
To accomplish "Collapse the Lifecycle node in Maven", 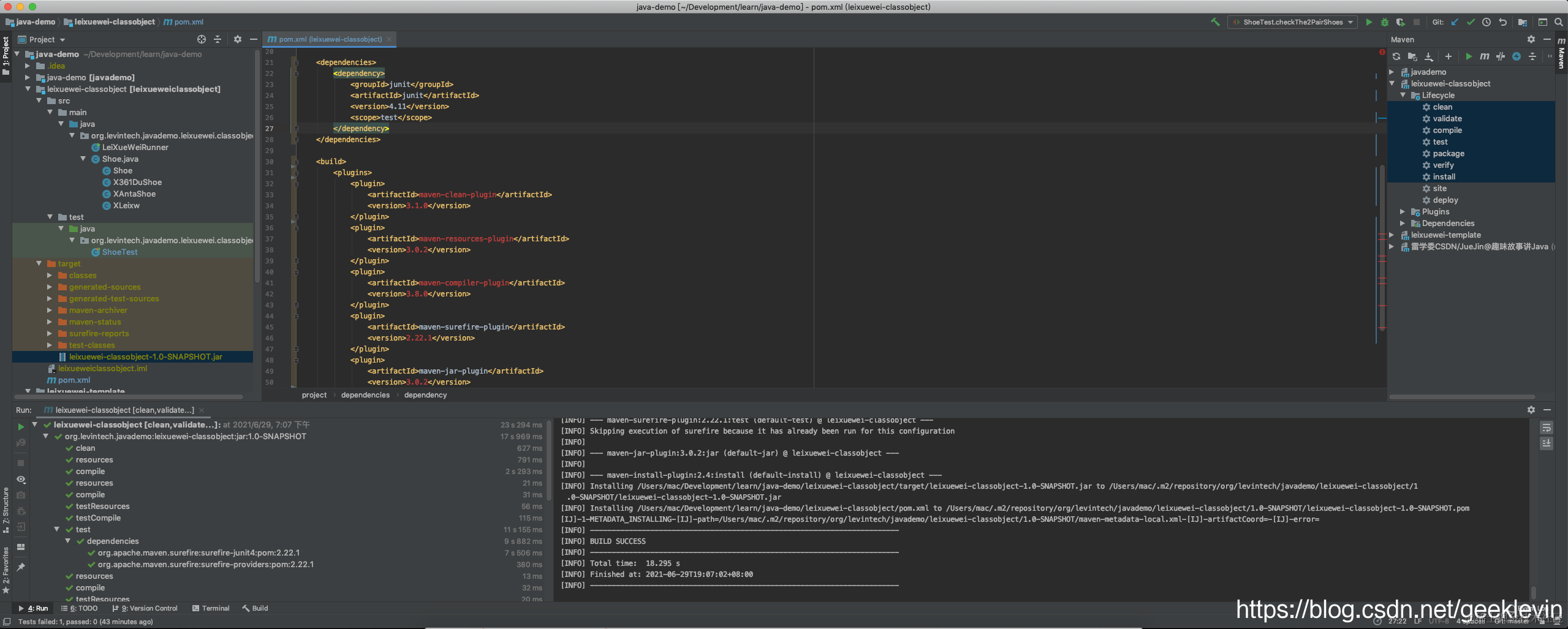I will (1403, 95).
